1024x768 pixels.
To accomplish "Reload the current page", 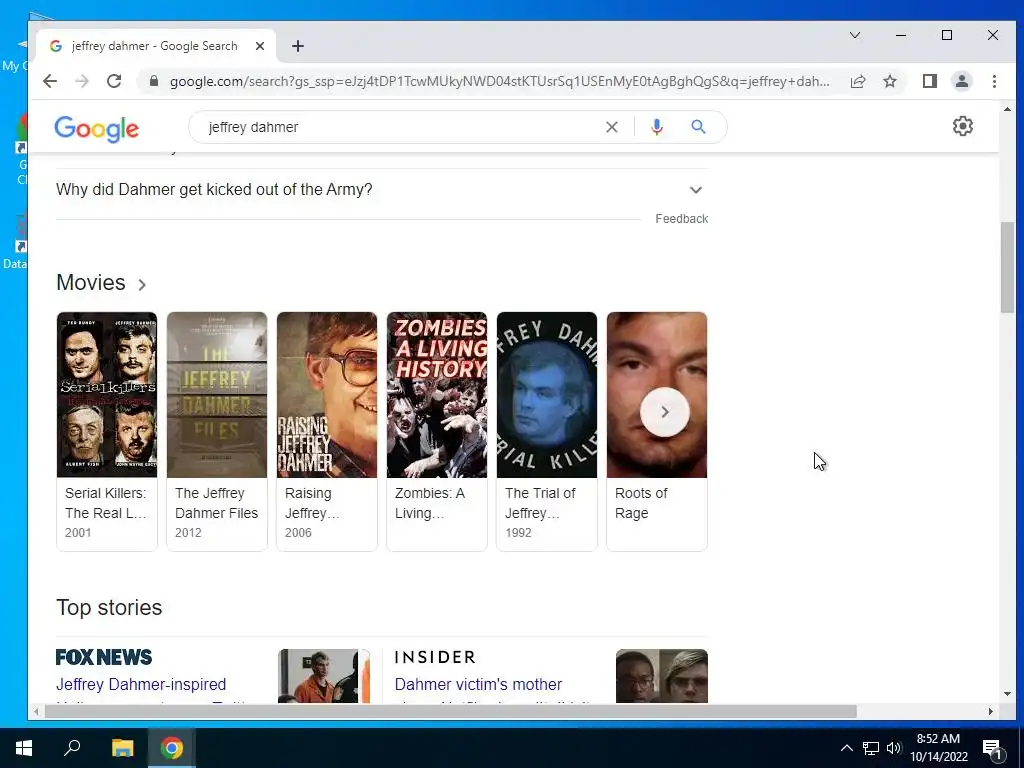I will [114, 81].
